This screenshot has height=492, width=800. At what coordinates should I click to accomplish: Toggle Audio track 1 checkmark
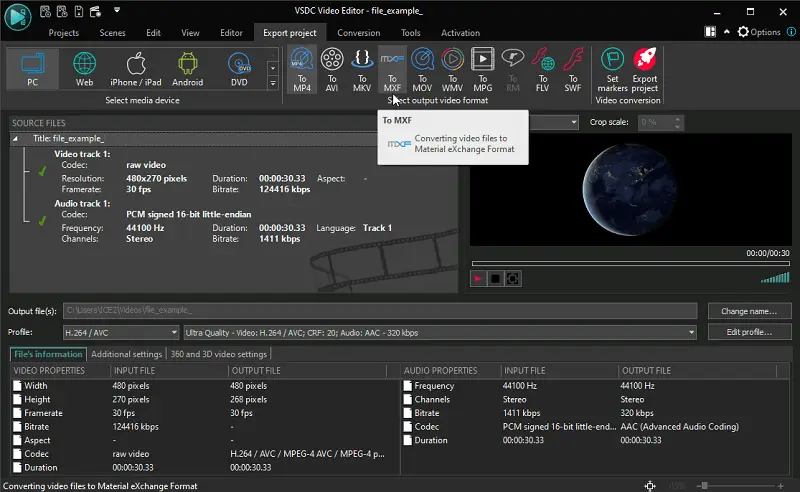(x=42, y=221)
